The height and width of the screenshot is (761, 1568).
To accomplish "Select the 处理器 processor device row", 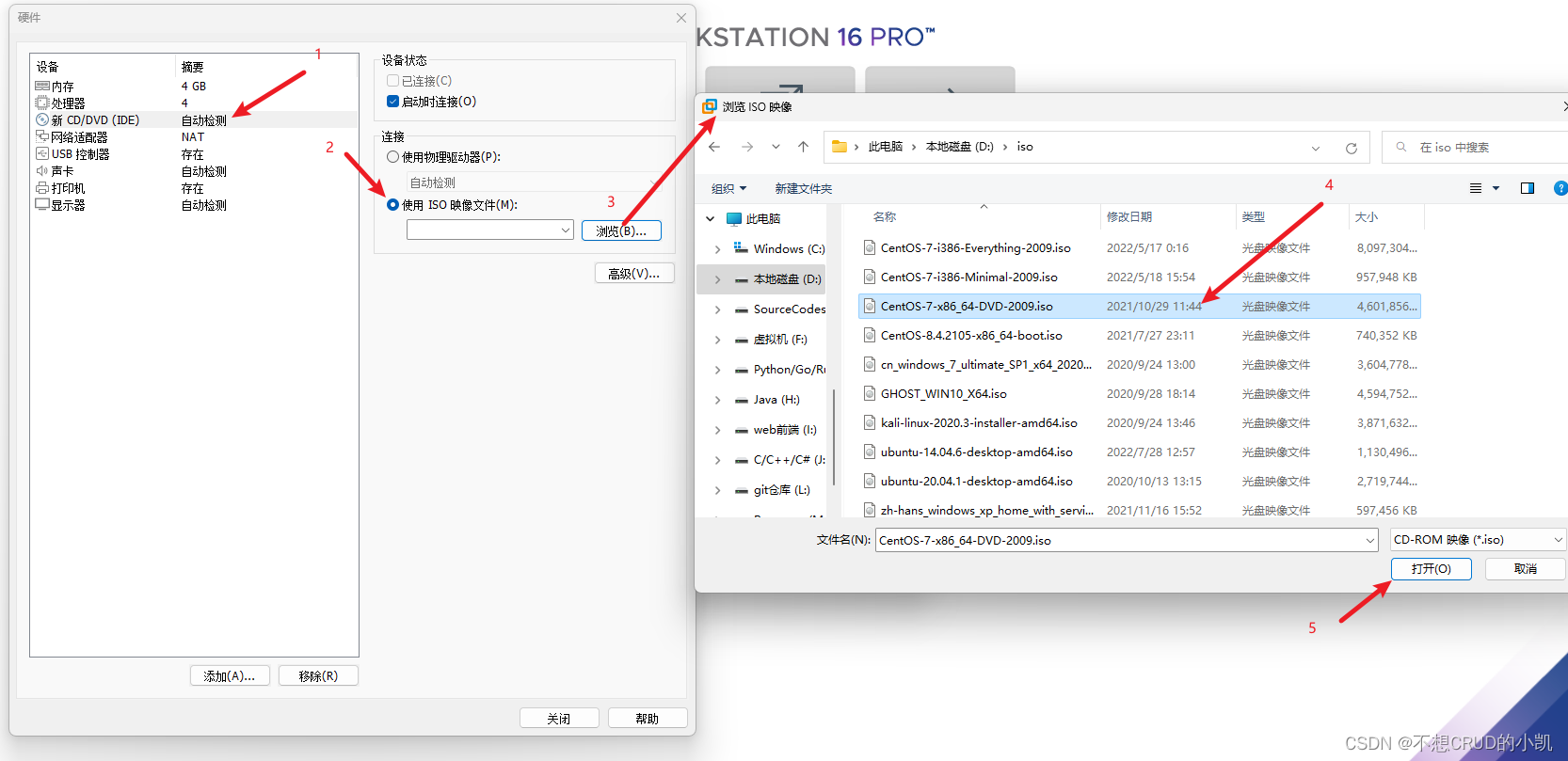I will point(194,103).
